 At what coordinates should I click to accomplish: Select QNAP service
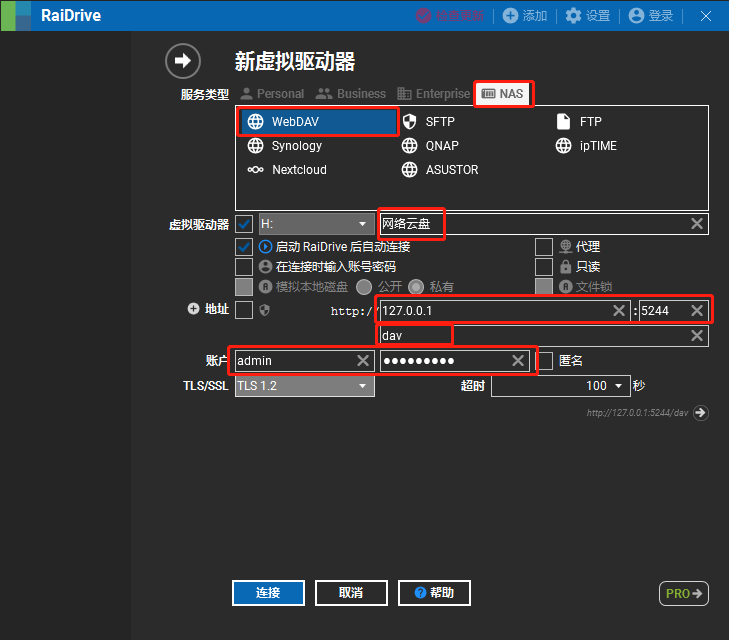(430, 146)
